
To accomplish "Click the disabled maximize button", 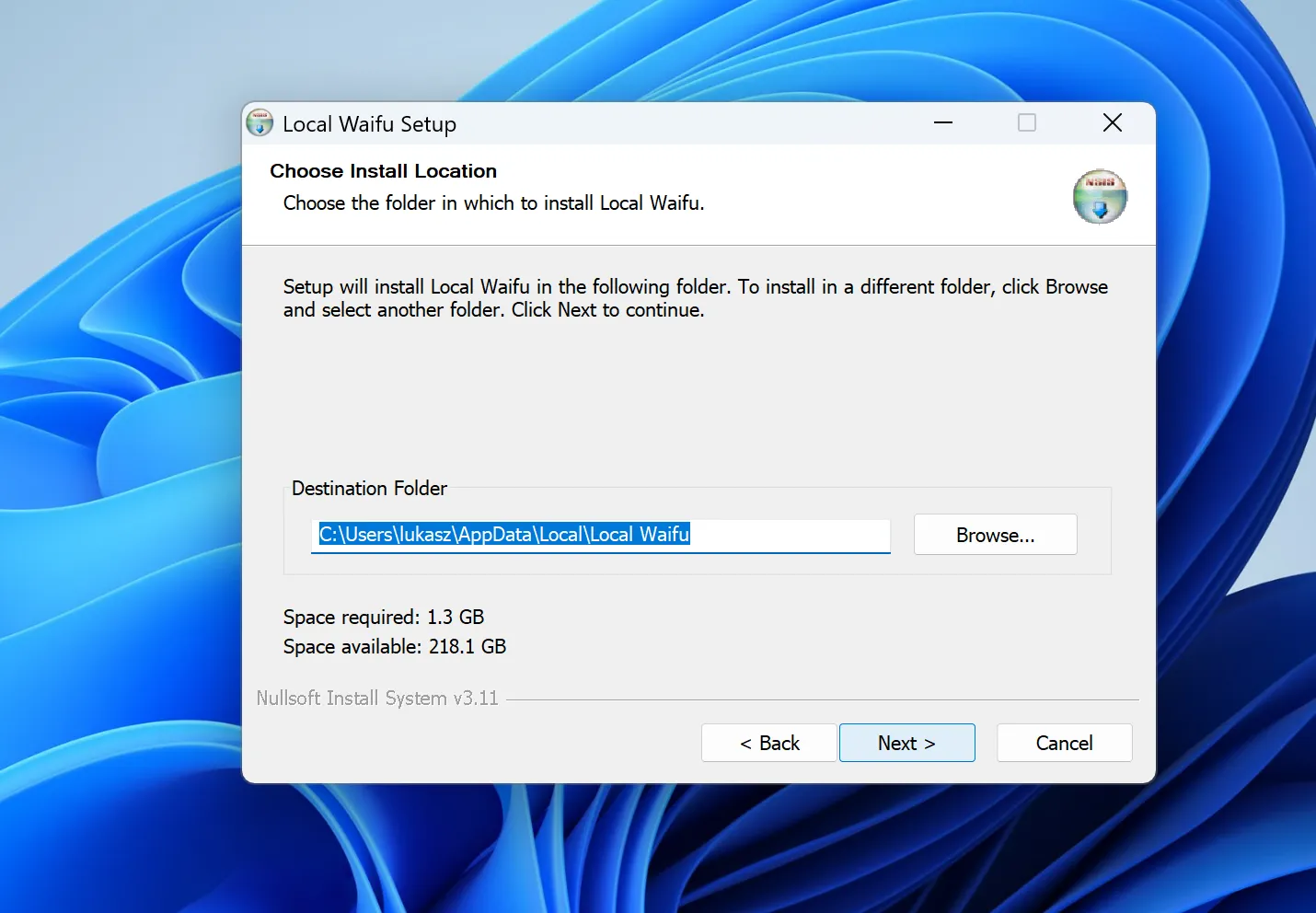I will coord(1027,123).
